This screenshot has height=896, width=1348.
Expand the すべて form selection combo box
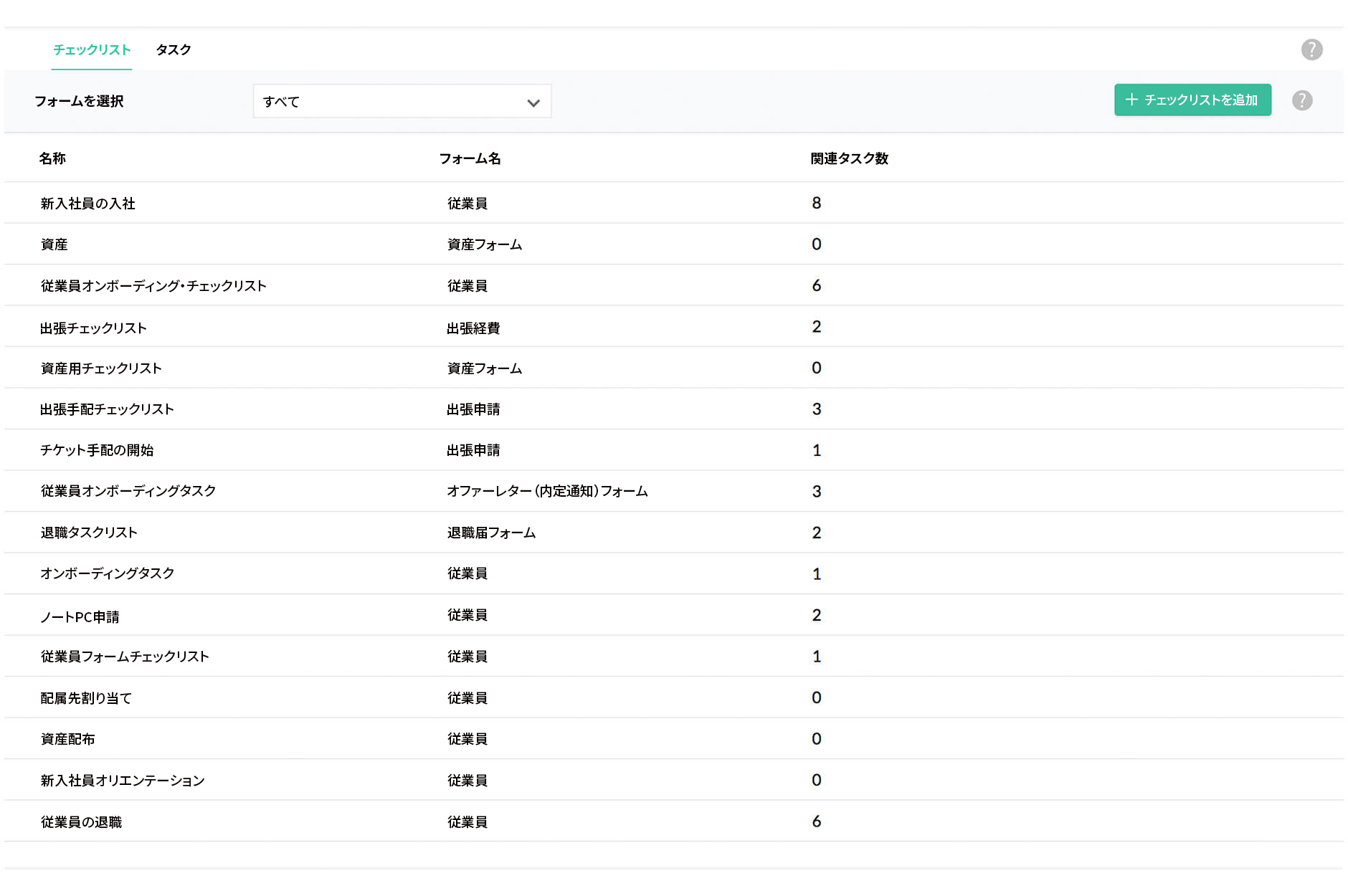(x=402, y=102)
